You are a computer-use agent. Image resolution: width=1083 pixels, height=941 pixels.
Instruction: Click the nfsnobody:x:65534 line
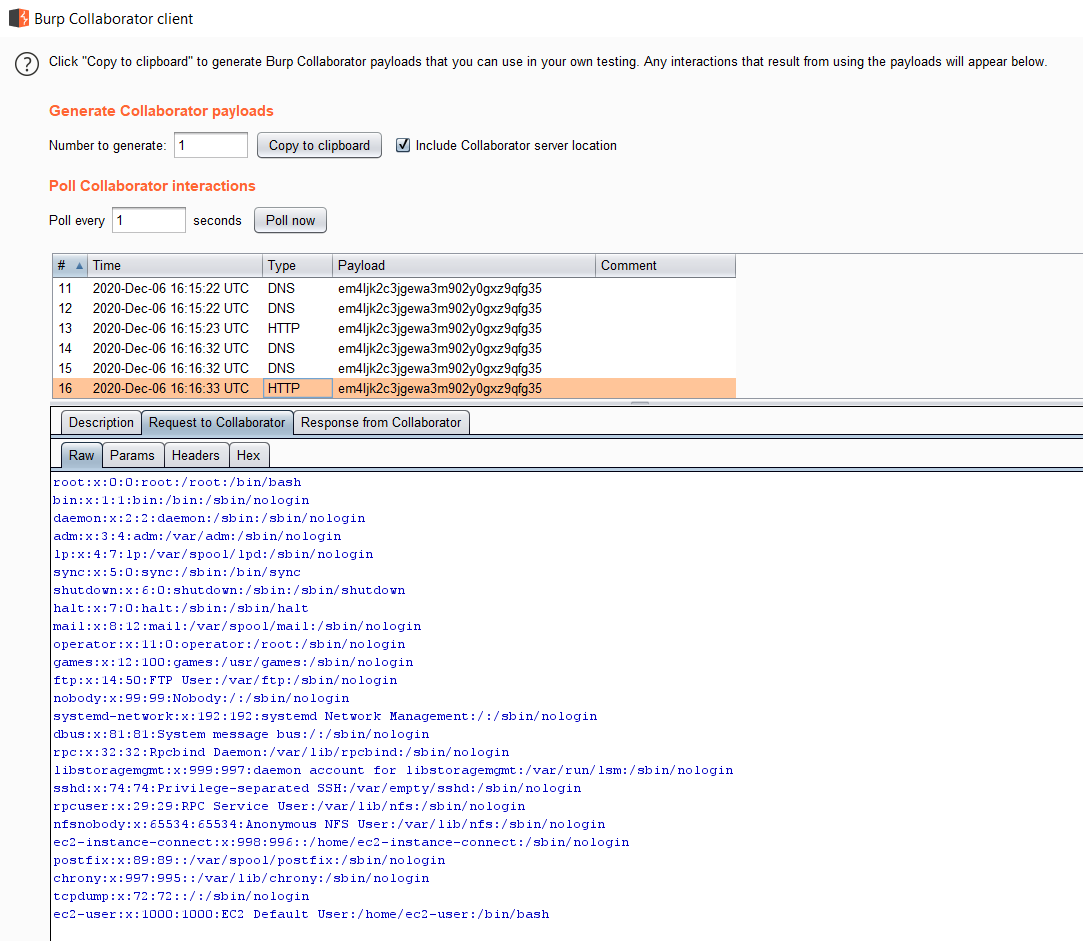[329, 824]
